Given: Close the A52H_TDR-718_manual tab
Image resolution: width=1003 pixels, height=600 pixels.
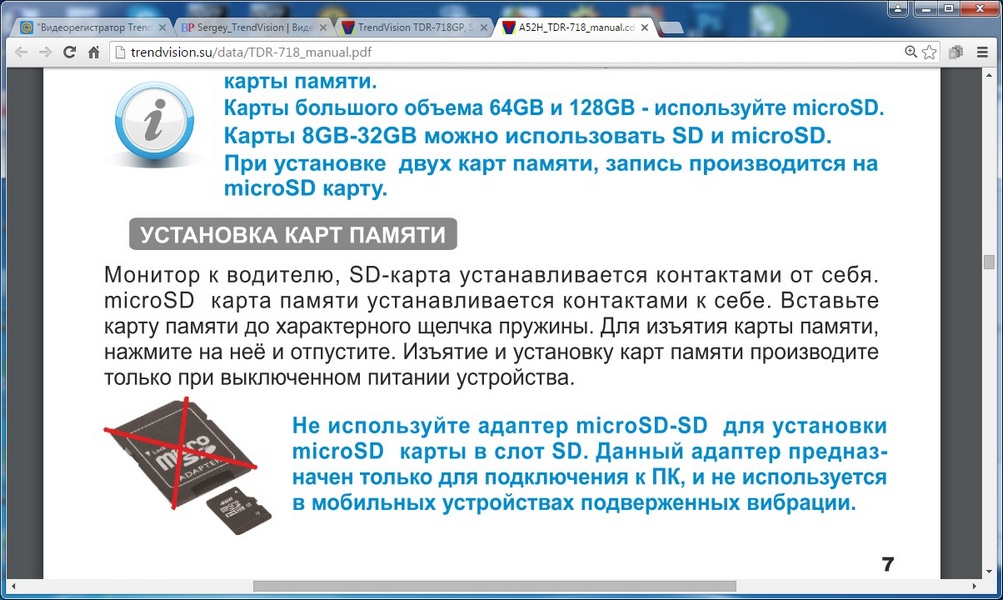Looking at the screenshot, I should pyautogui.click(x=645, y=27).
